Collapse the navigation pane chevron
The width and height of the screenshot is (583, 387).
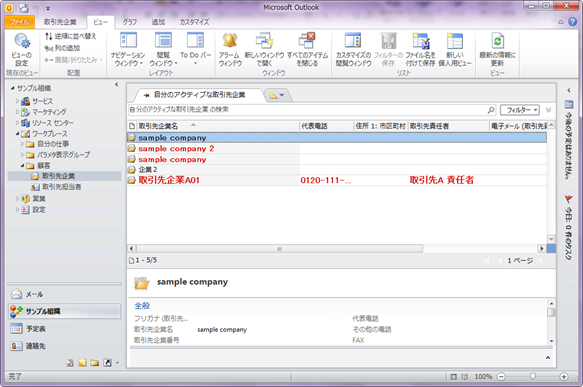coord(116,84)
